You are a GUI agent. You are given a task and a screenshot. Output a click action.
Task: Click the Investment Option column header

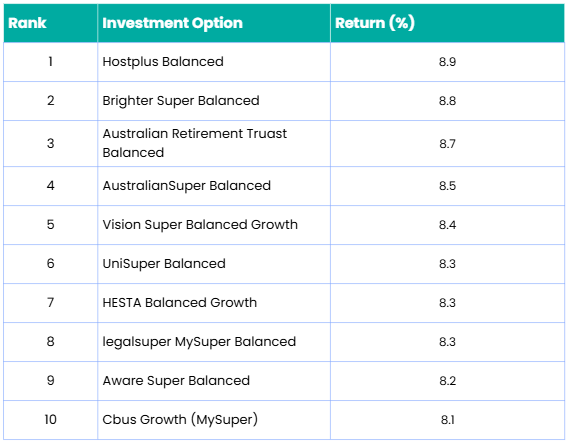(x=214, y=23)
